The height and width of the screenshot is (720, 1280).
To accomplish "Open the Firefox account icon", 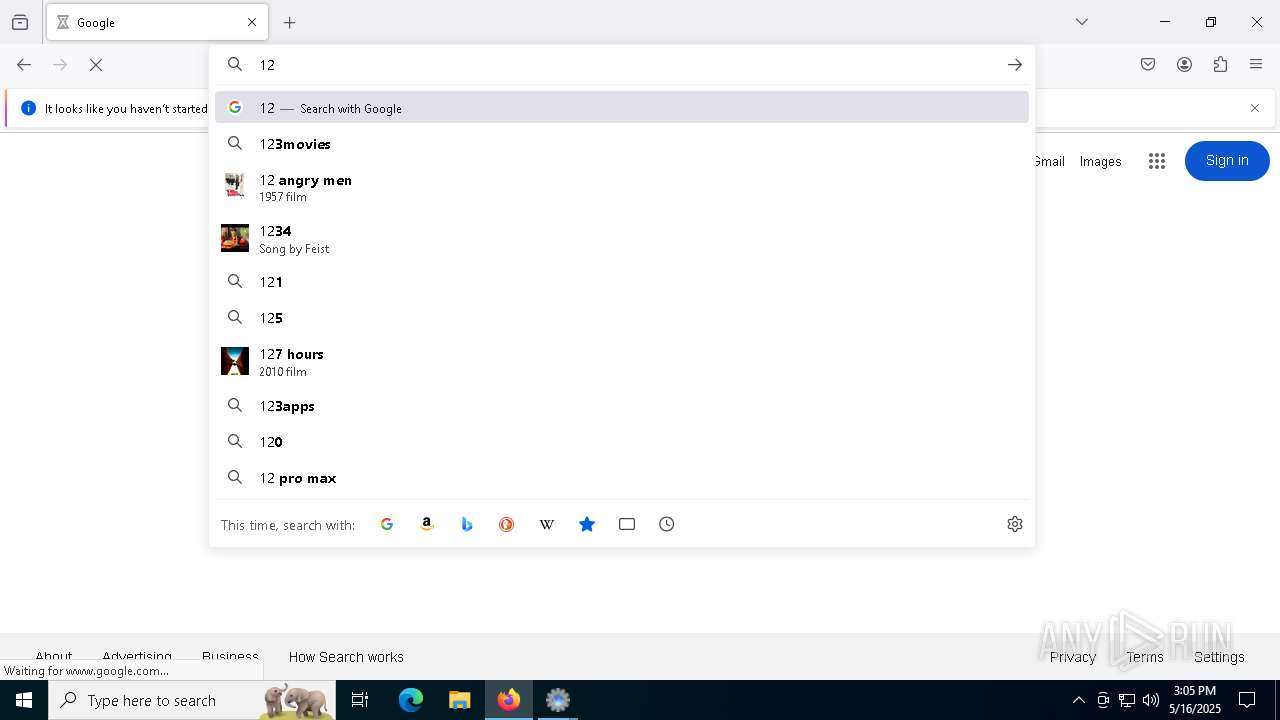I will tap(1184, 65).
